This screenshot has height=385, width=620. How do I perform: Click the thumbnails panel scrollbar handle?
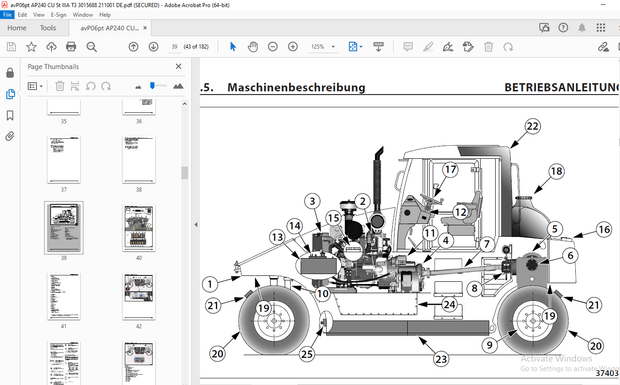(184, 173)
